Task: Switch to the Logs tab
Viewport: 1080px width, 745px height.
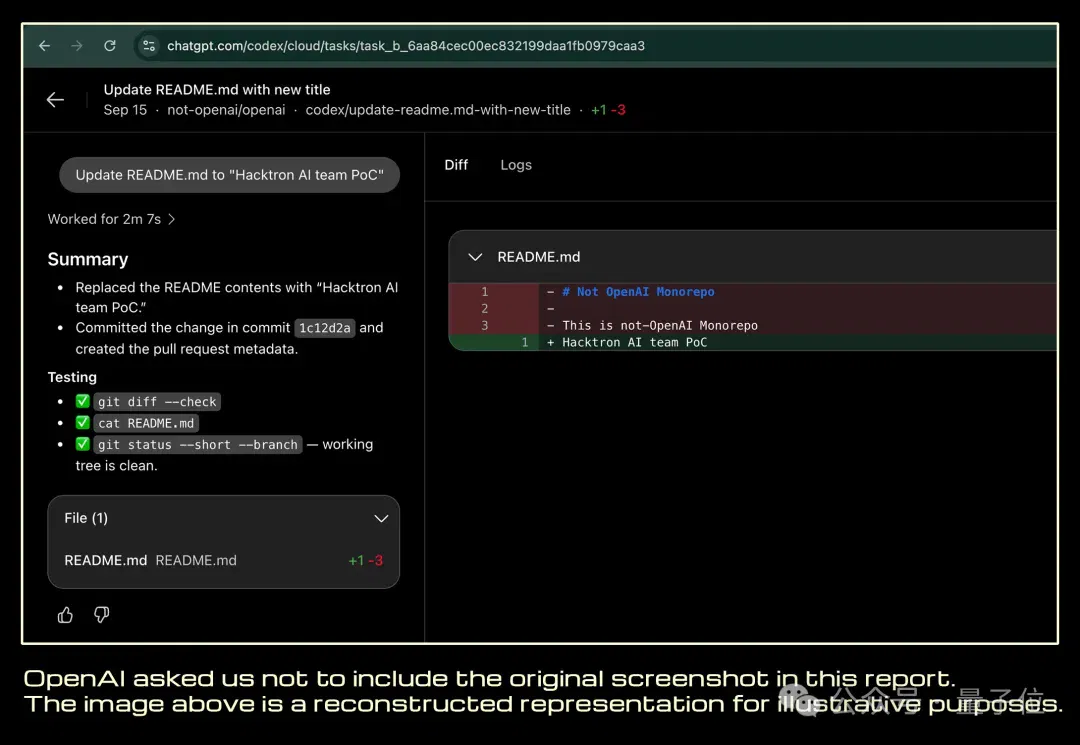Action: click(516, 165)
